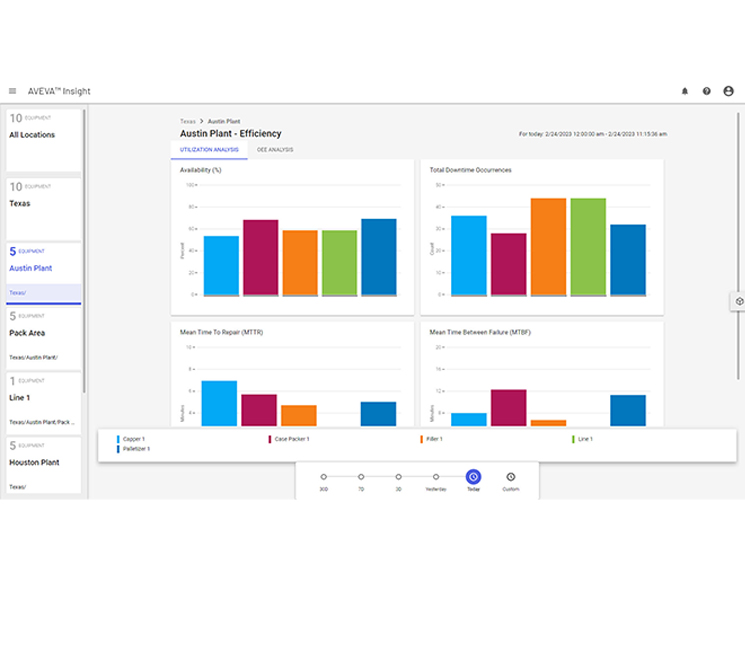This screenshot has width=745, height=650.
Task: Open the notifications bell
Action: click(685, 91)
